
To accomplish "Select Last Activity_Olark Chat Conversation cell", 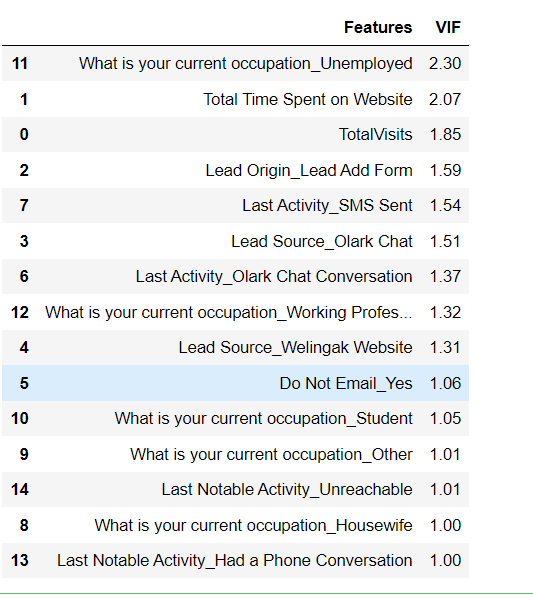I will click(x=274, y=276).
